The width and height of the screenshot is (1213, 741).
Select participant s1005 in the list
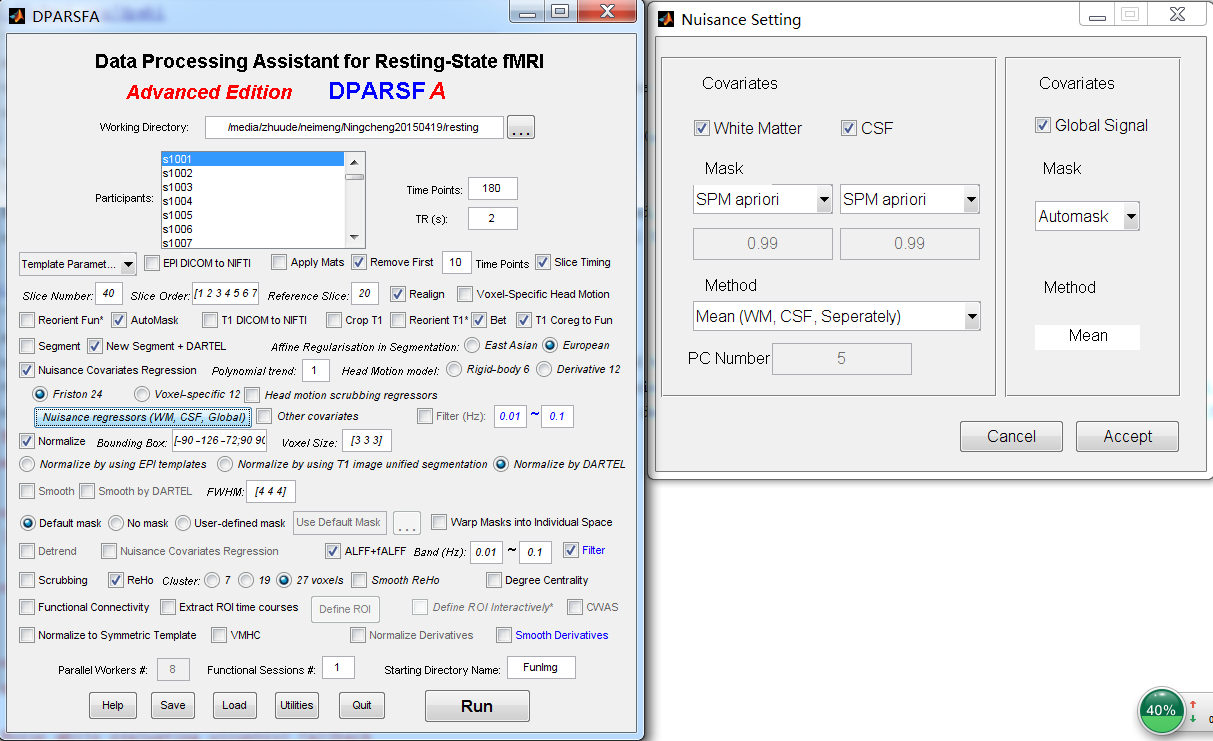[x=253, y=215]
